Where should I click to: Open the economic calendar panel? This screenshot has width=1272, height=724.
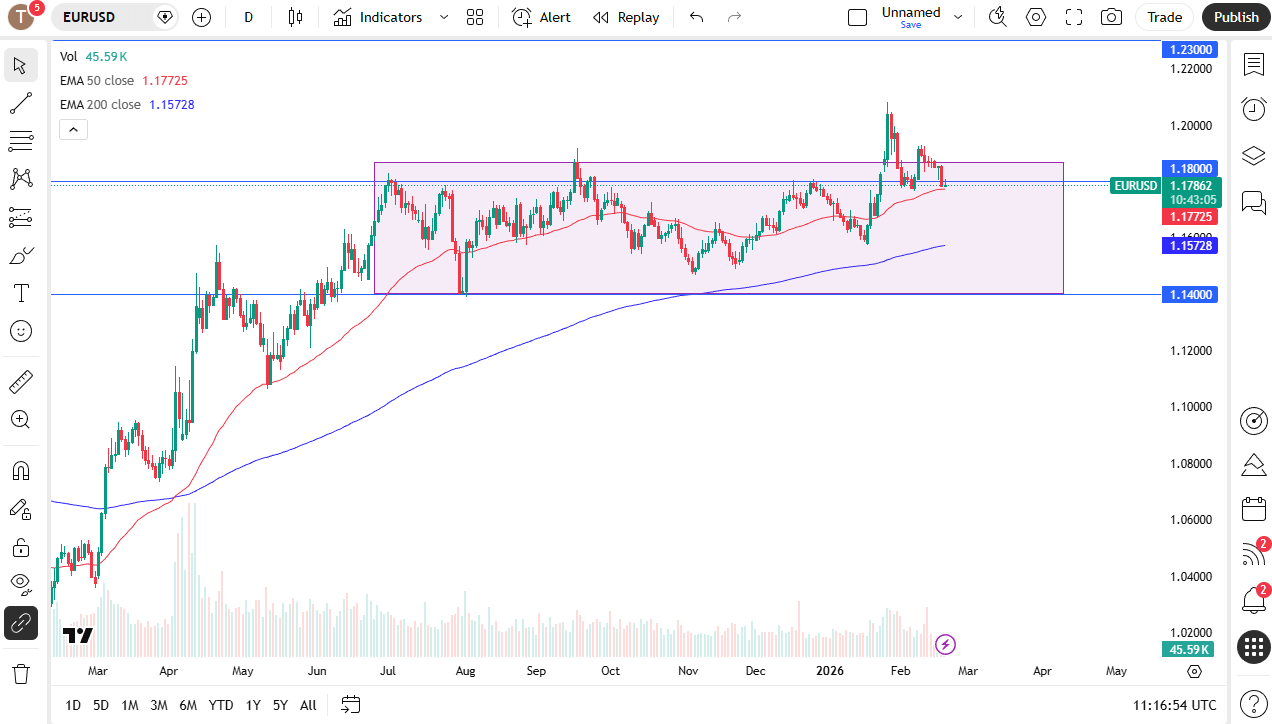1254,509
